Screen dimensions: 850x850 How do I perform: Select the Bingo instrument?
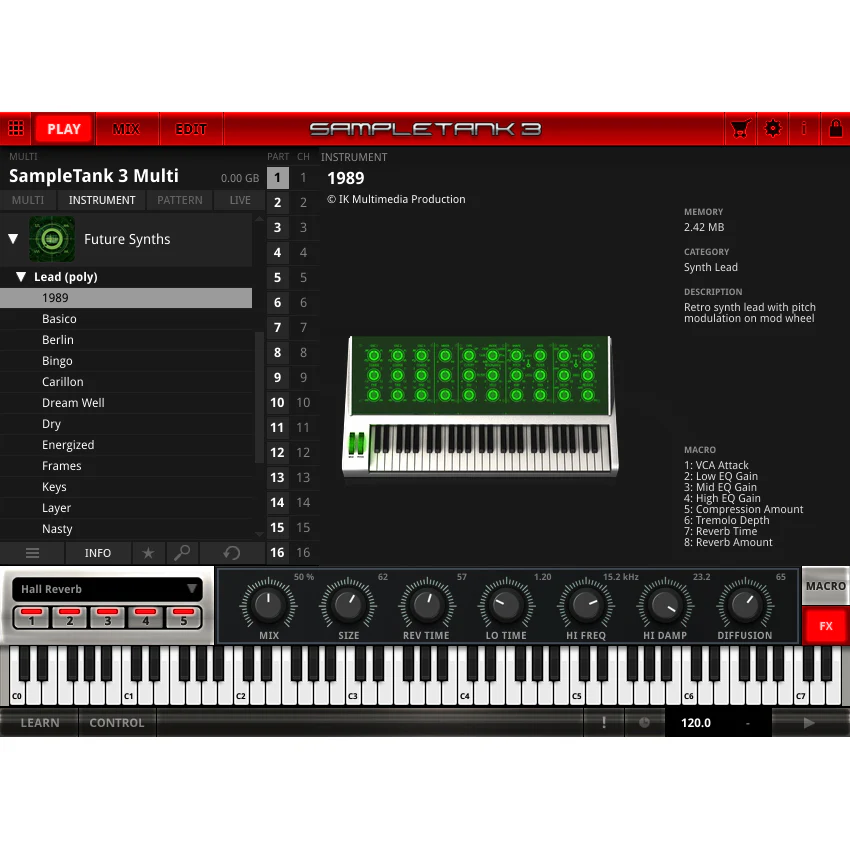point(126,361)
